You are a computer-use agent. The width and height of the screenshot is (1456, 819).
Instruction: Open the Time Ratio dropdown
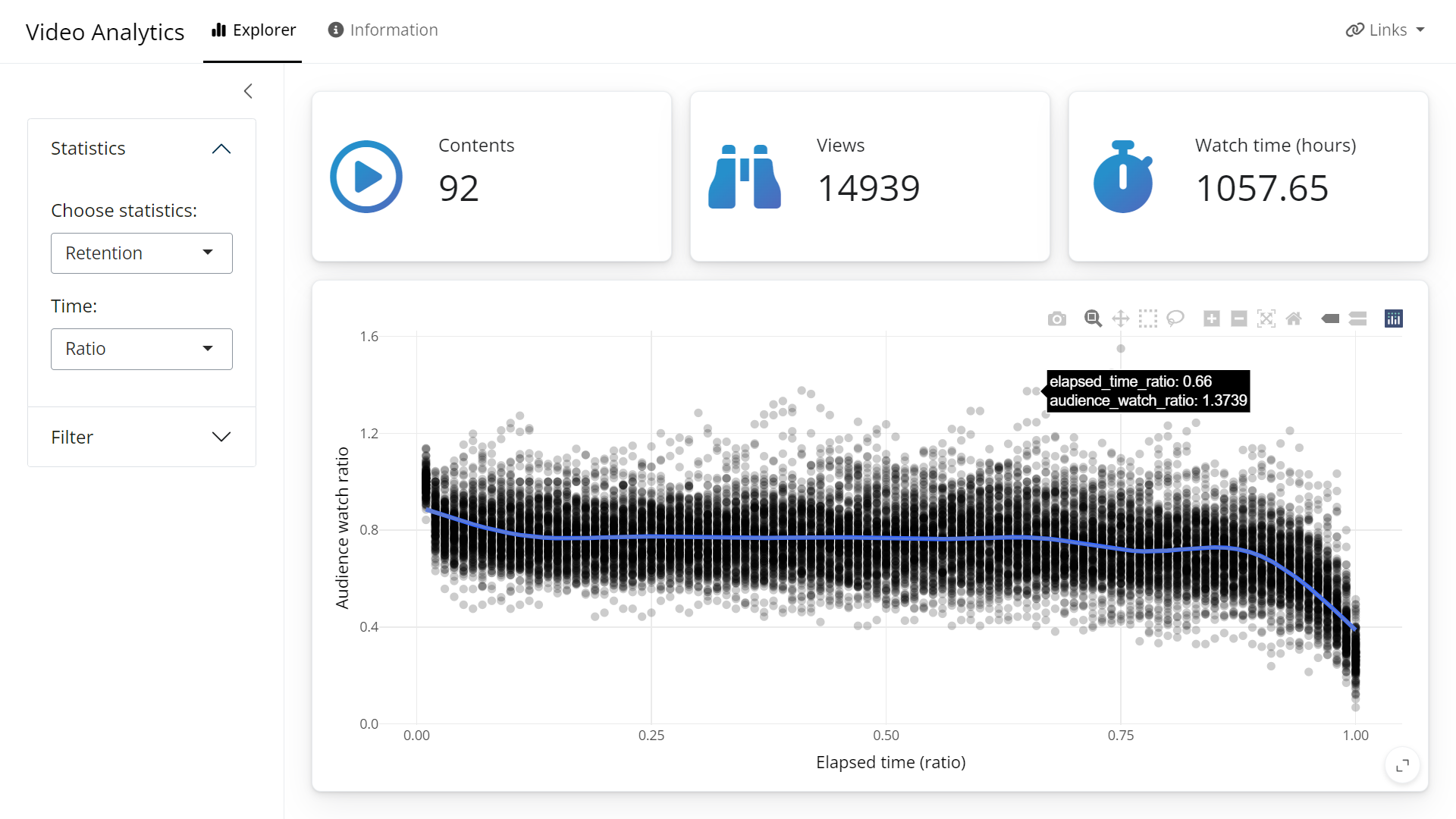(x=141, y=349)
